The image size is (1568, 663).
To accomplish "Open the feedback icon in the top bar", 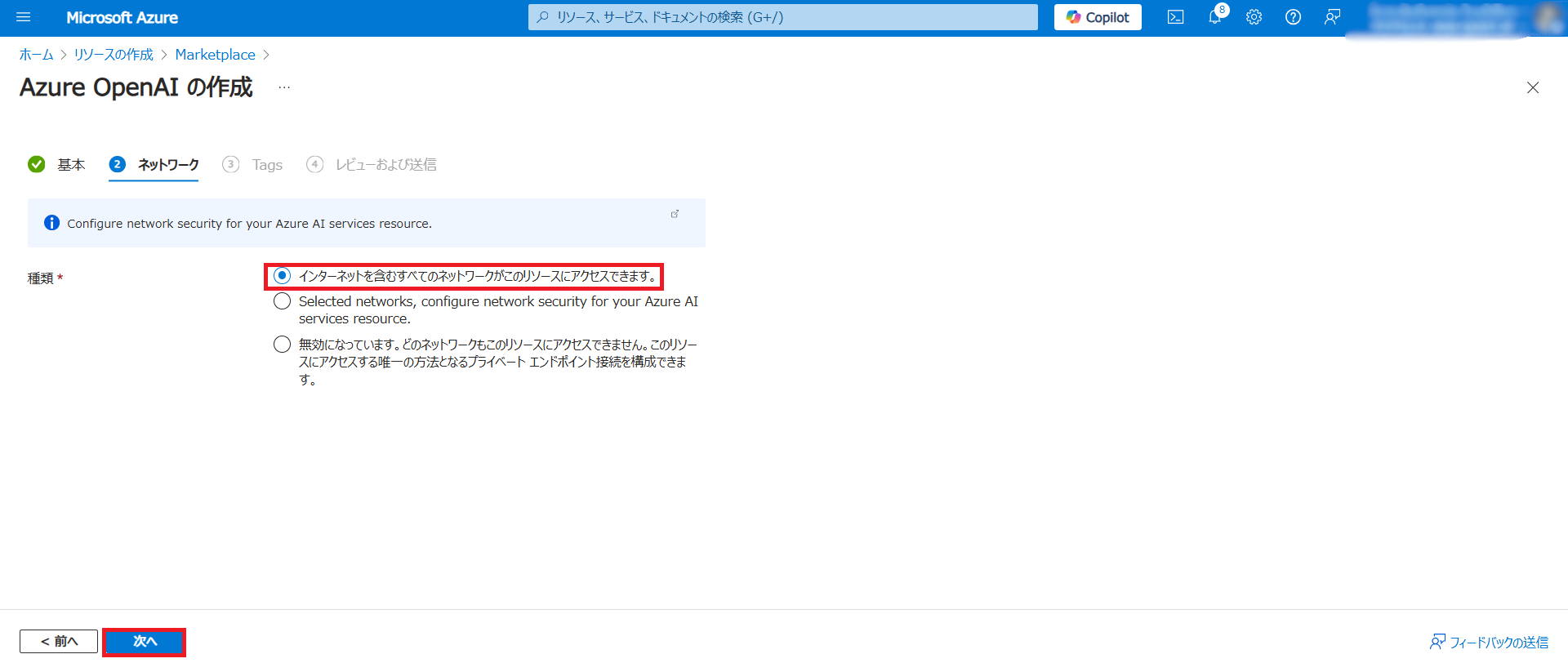I will pos(1332,17).
